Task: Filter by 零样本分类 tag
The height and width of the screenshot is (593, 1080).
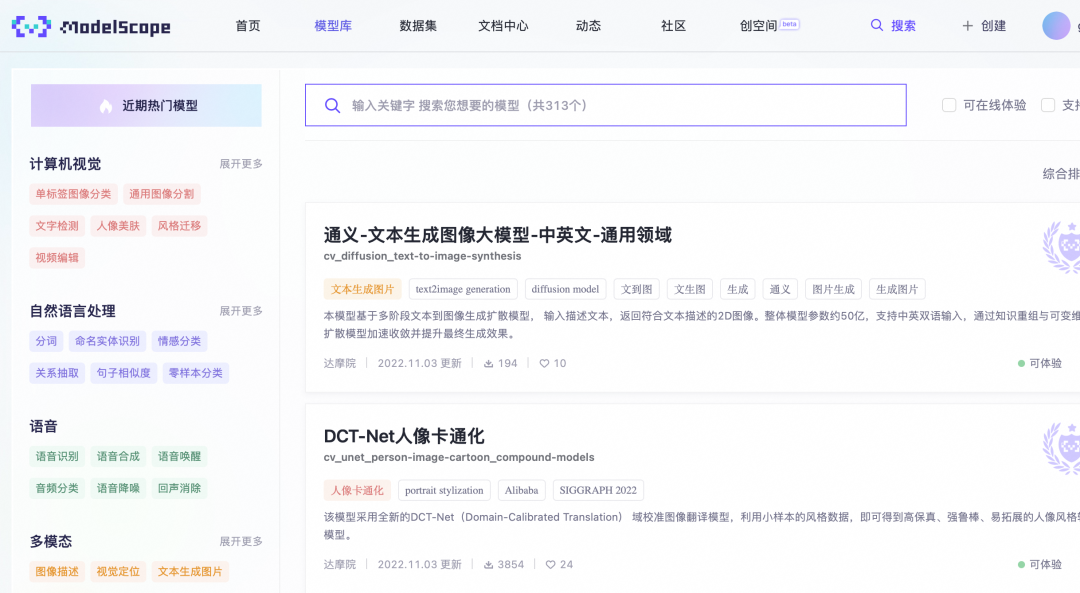Action: (196, 373)
